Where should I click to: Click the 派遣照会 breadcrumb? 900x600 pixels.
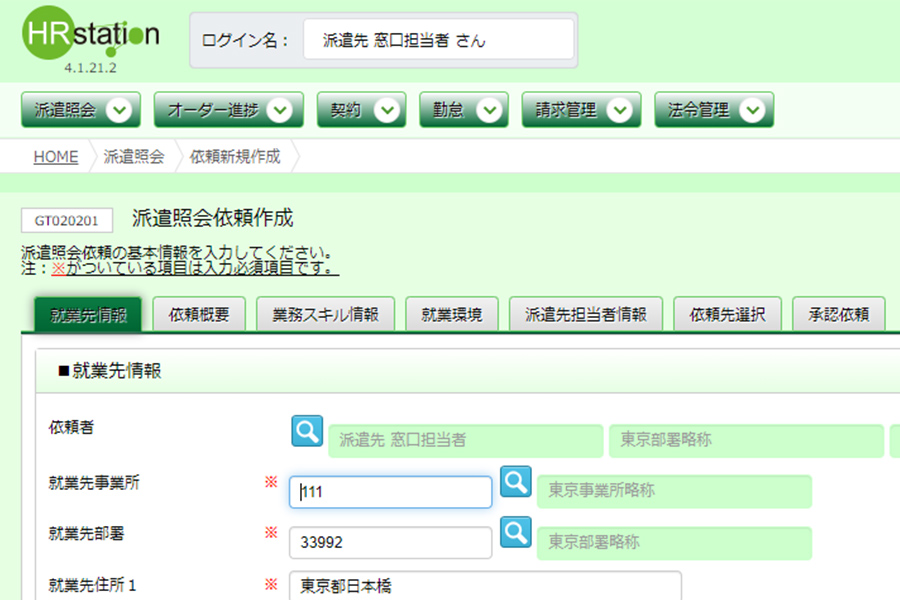pyautogui.click(x=134, y=156)
